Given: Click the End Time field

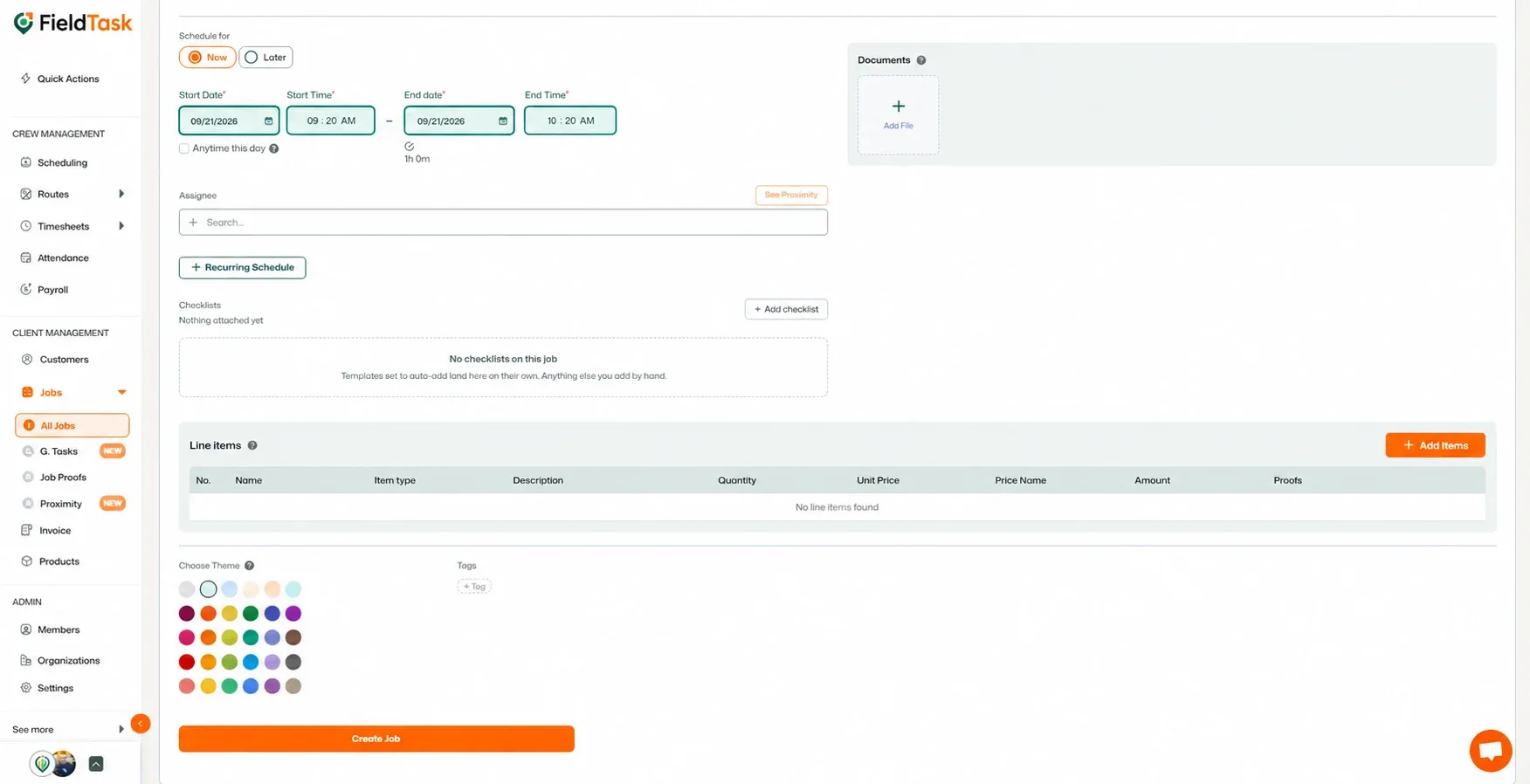Looking at the screenshot, I should [x=570, y=120].
